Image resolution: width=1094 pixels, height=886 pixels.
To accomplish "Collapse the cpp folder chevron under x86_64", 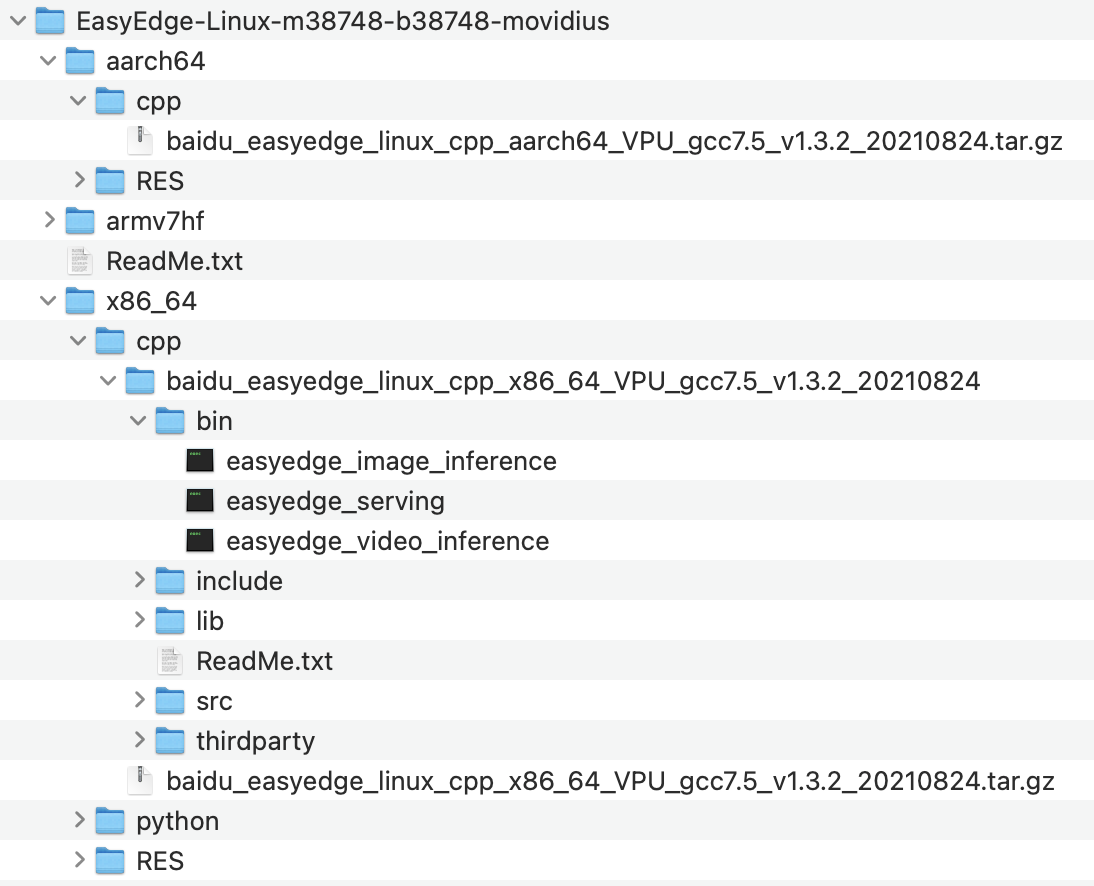I will [78, 341].
